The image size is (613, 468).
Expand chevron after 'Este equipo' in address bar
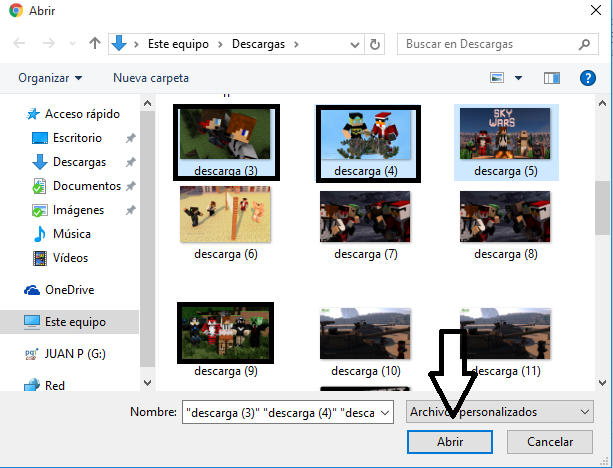tap(220, 44)
